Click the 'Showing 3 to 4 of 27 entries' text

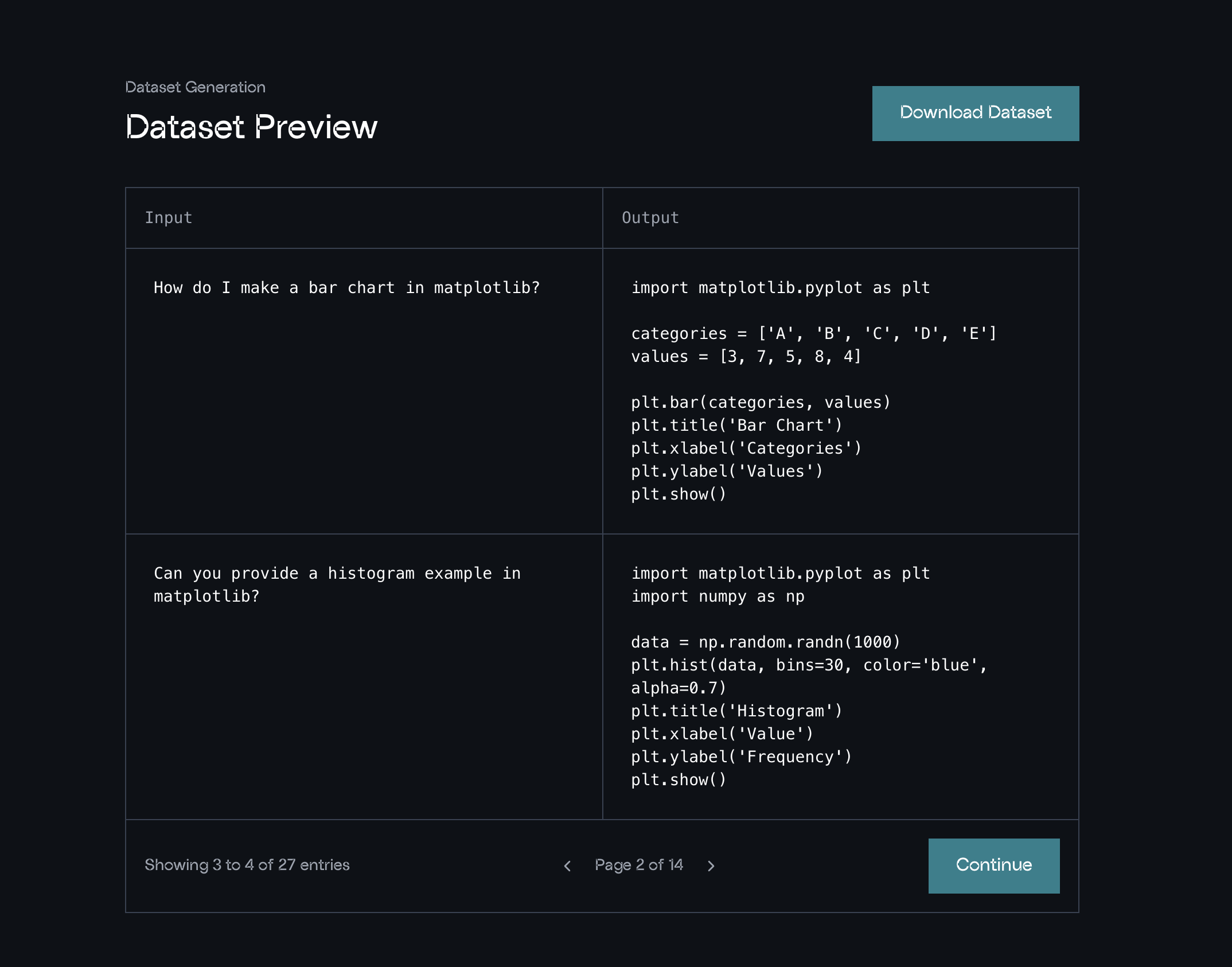247,865
